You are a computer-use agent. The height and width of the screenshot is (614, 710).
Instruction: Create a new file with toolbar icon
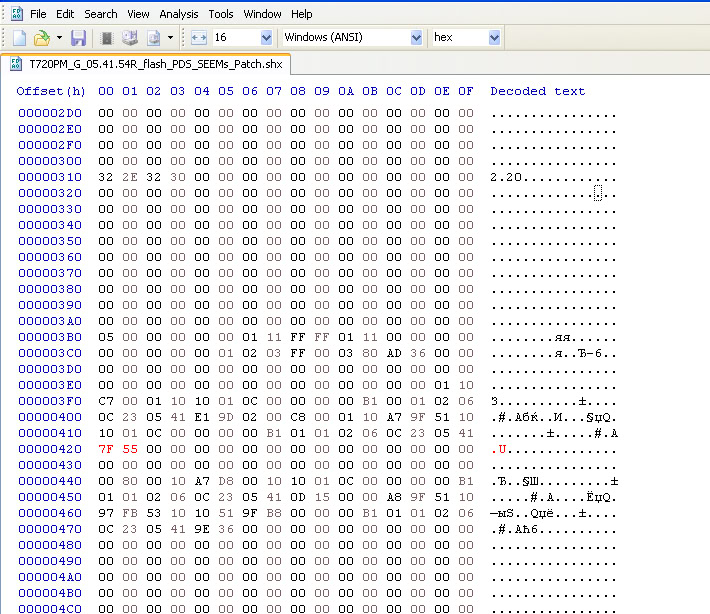point(19,38)
